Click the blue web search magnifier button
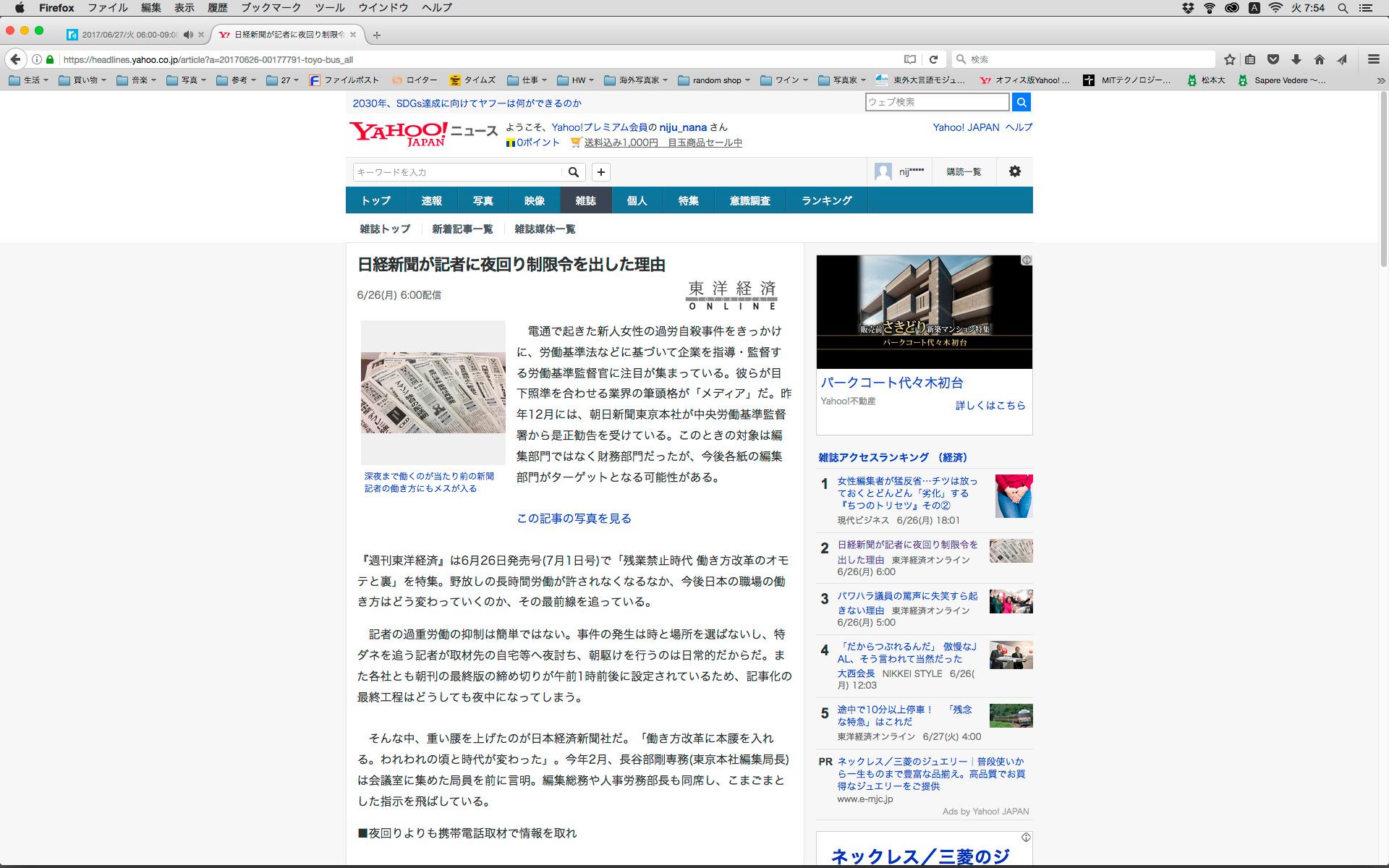This screenshot has width=1389, height=868. (x=1021, y=102)
